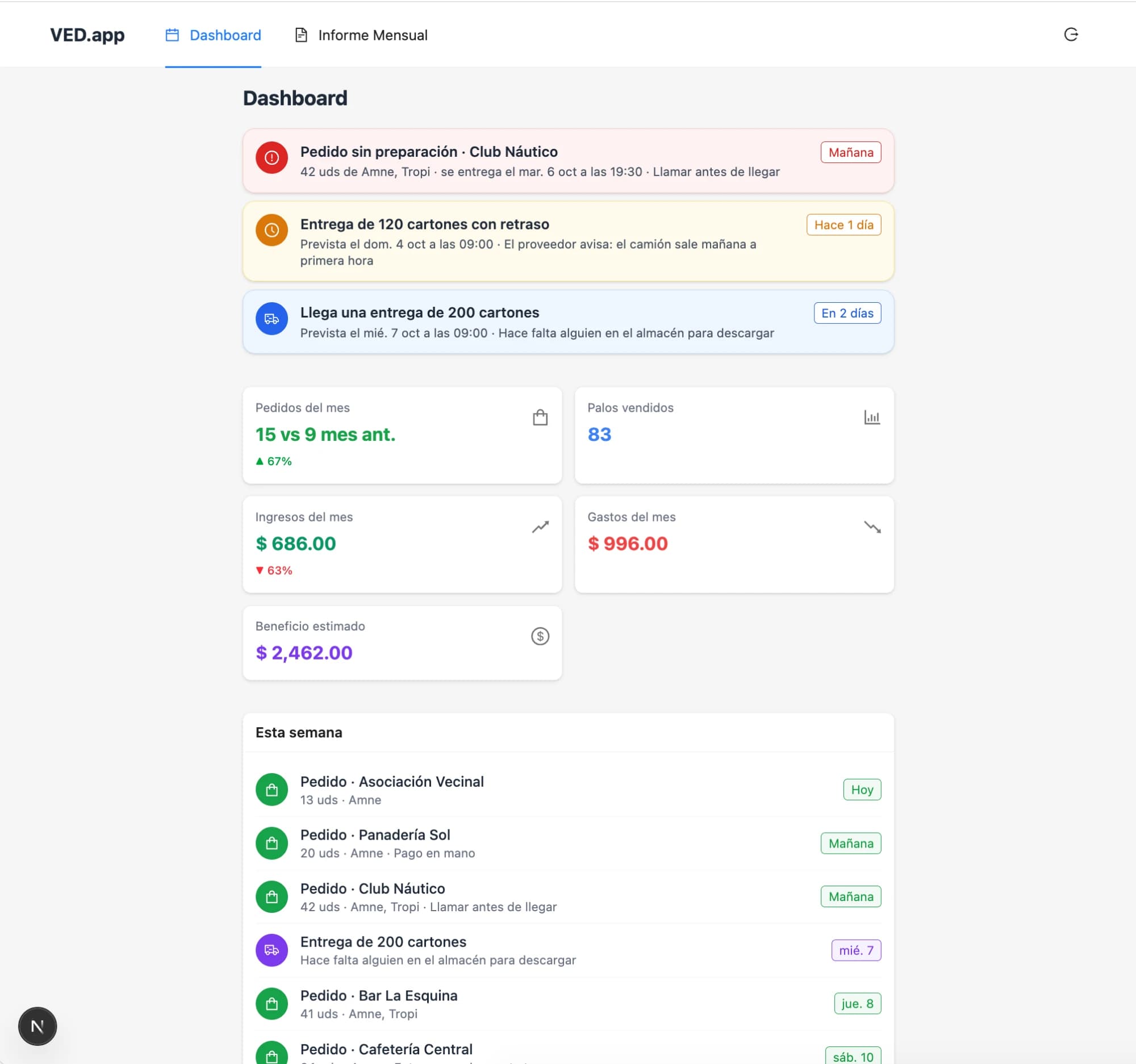Screen dimensions: 1136x1064
Task: Click the $ 686.00 income value
Action: tap(295, 544)
